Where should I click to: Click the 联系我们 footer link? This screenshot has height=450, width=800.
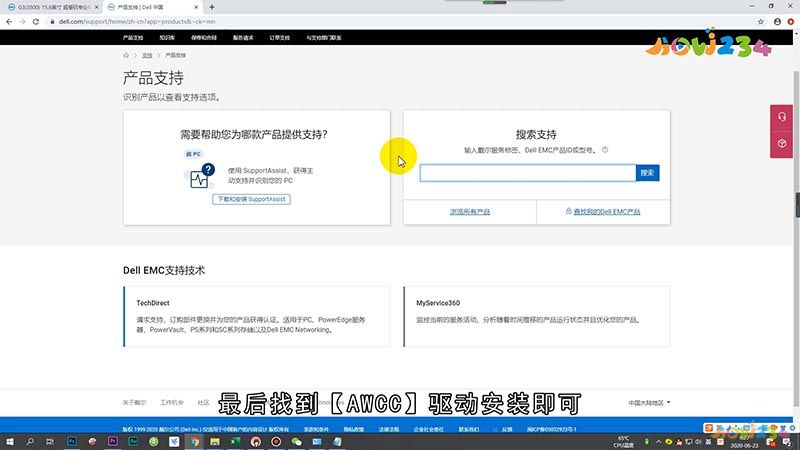click(468, 430)
